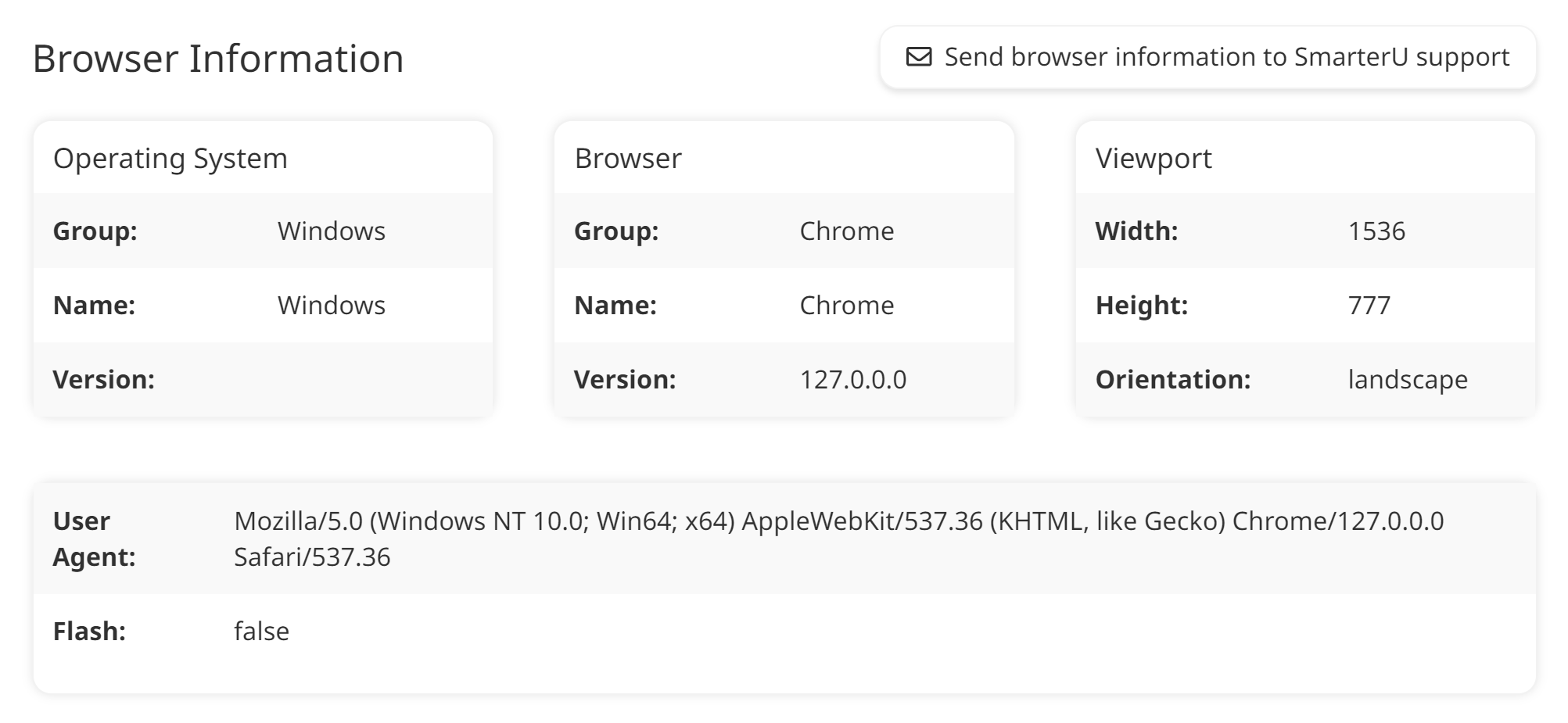Click the Viewport card title
The height and width of the screenshot is (723, 1568).
1154,159
